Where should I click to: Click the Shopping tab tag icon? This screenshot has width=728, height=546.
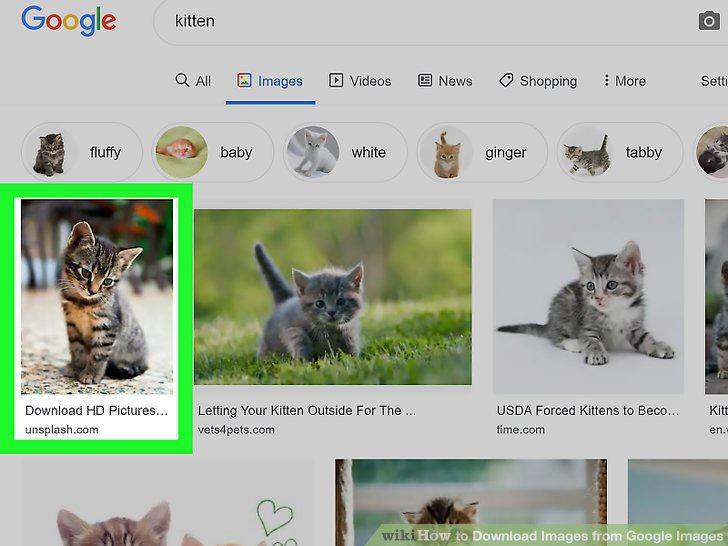coord(506,80)
